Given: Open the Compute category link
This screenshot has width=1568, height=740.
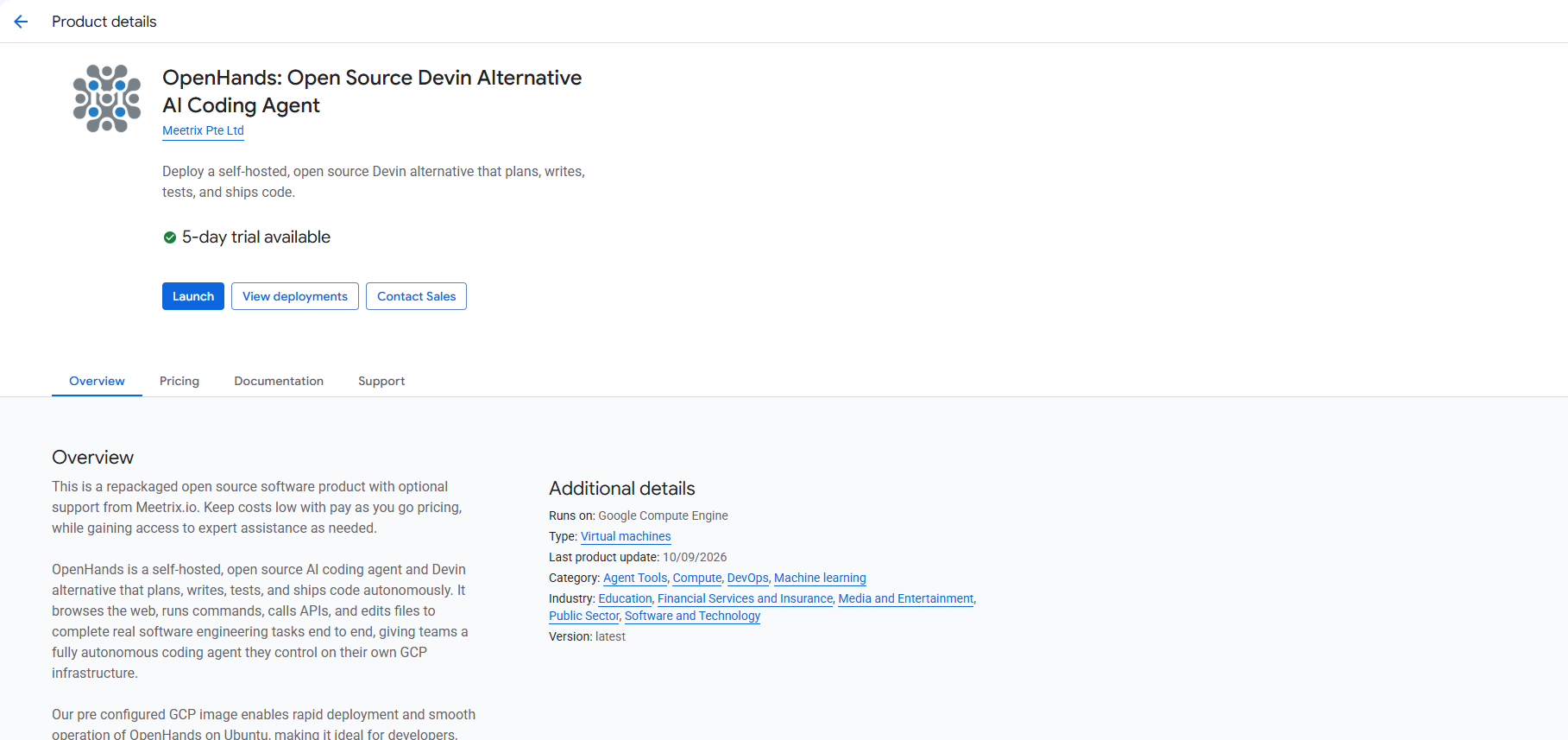Looking at the screenshot, I should [697, 578].
